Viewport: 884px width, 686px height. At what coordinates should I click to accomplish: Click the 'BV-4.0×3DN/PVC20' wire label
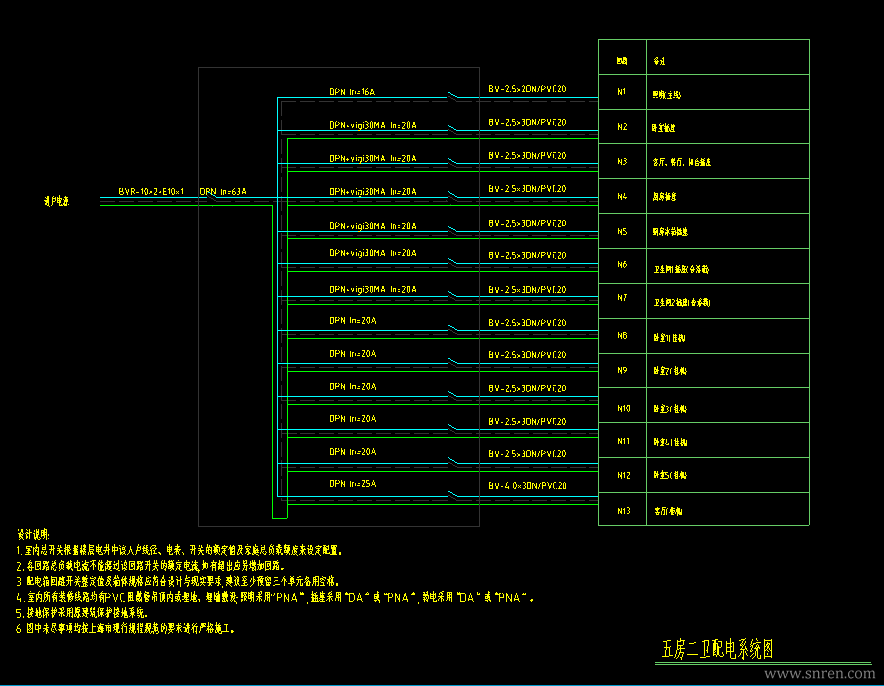[x=527, y=485]
